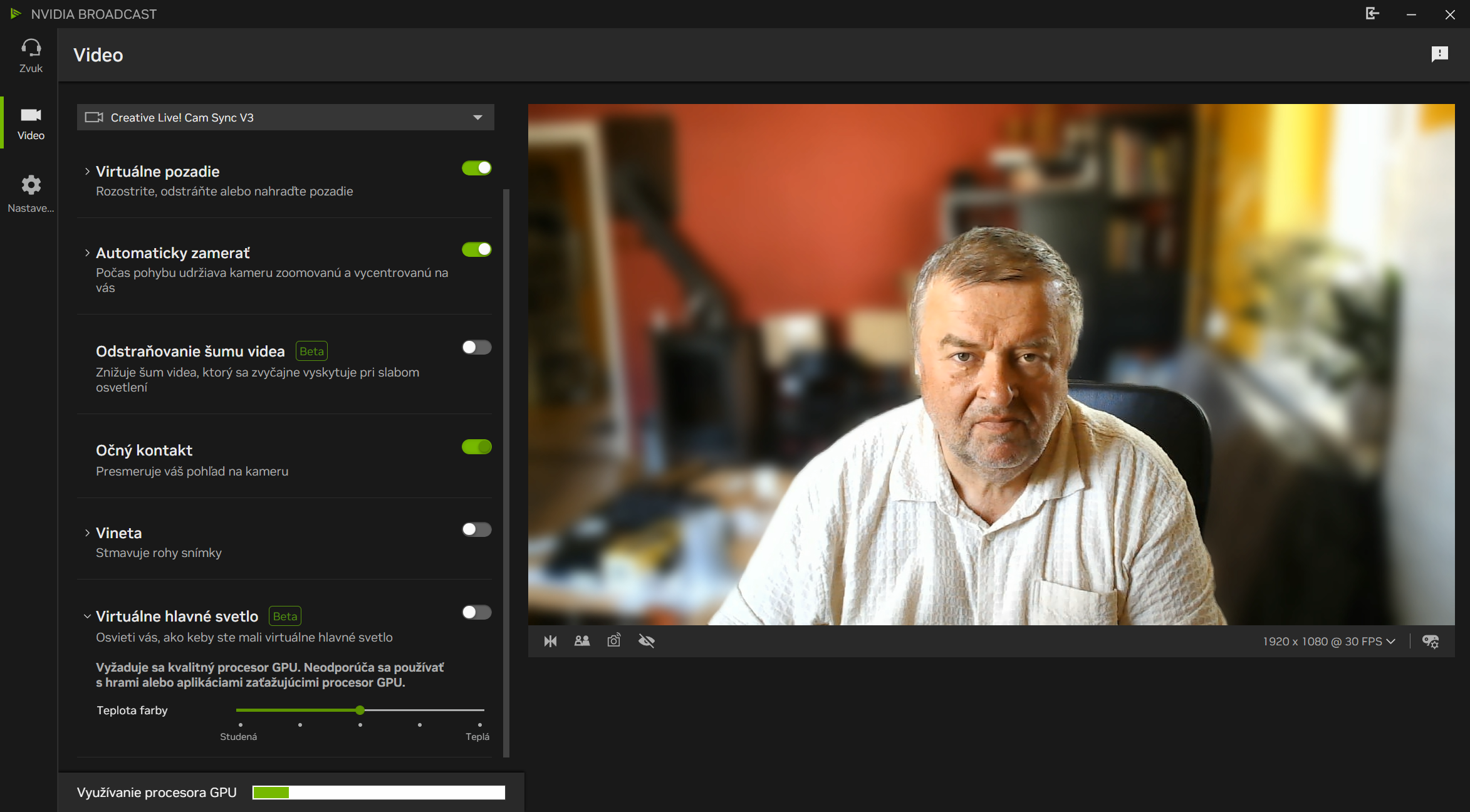Viewport: 1470px width, 812px height.
Task: Click the two-people comparison icon
Action: pyautogui.click(x=581, y=641)
